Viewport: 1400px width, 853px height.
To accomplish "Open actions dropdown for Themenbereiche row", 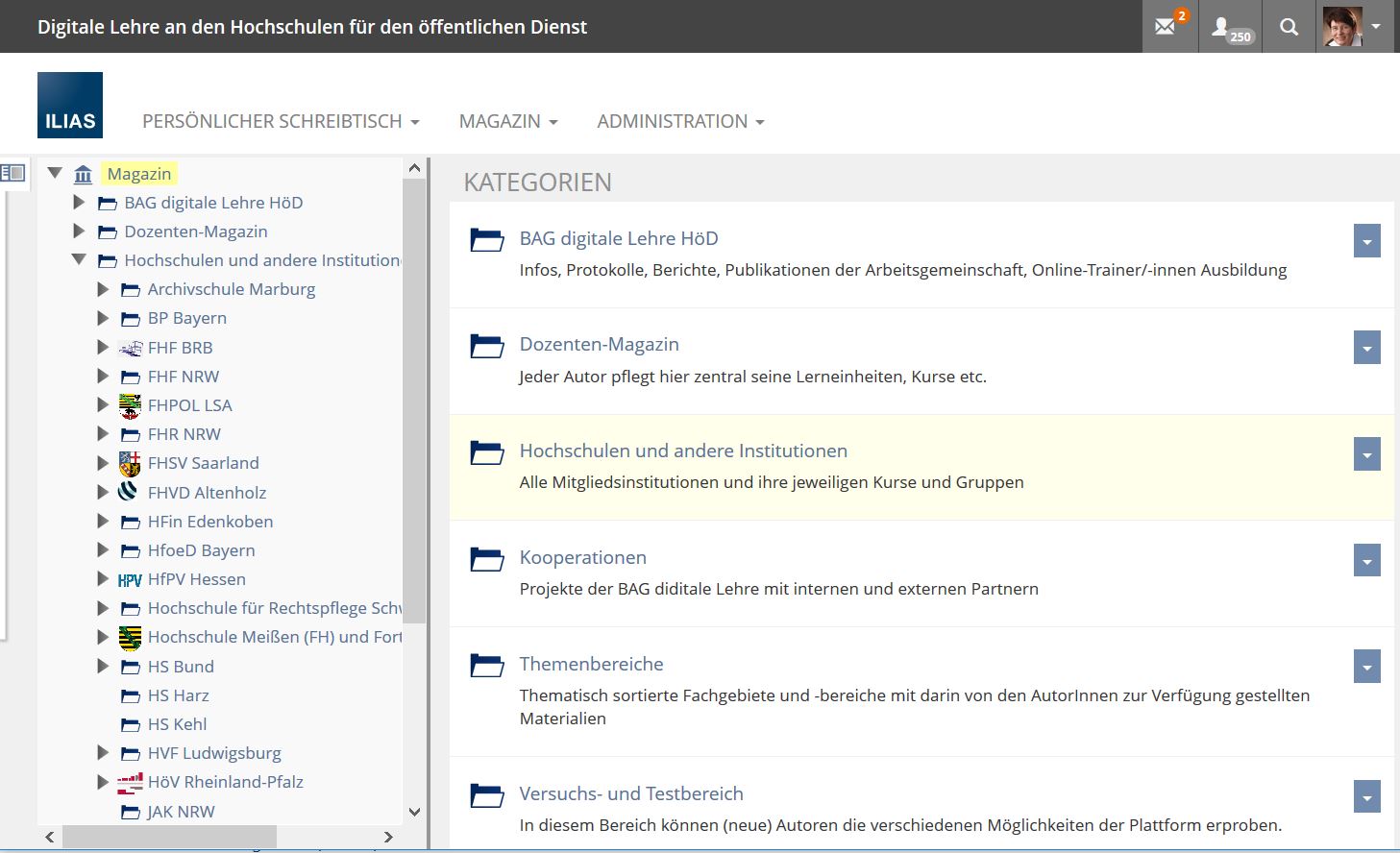I will click(x=1366, y=668).
